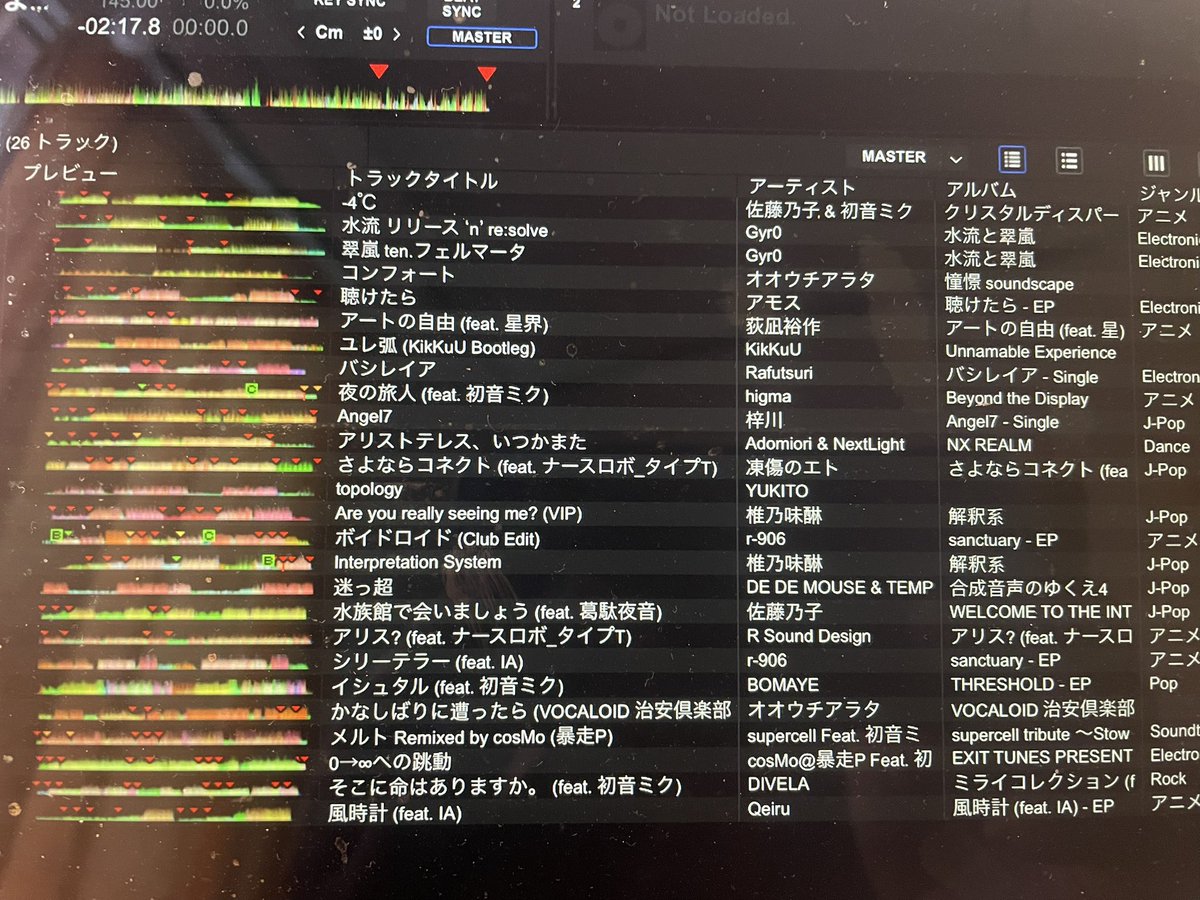Select the track -4℃

tap(359, 205)
